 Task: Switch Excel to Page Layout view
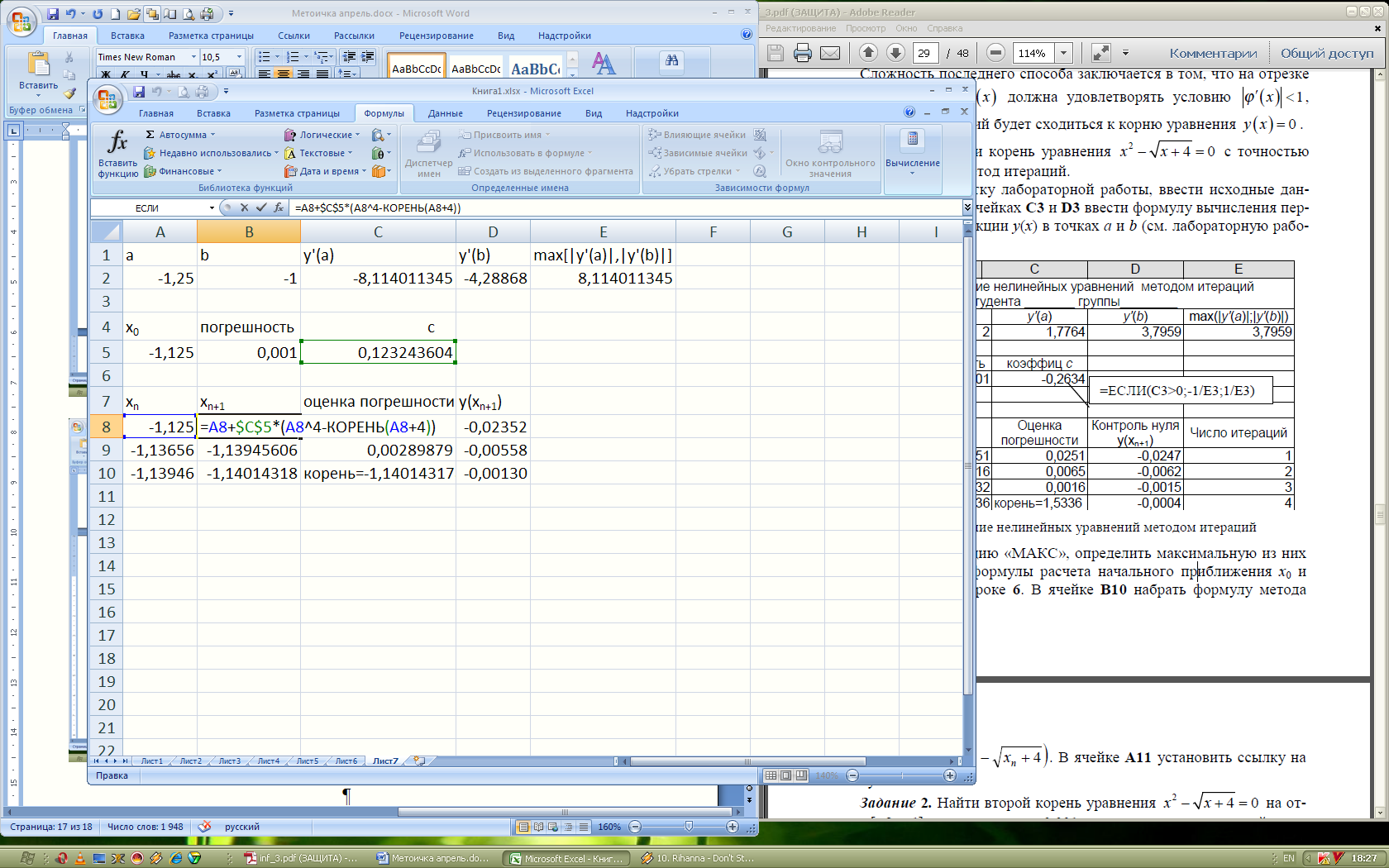(785, 775)
